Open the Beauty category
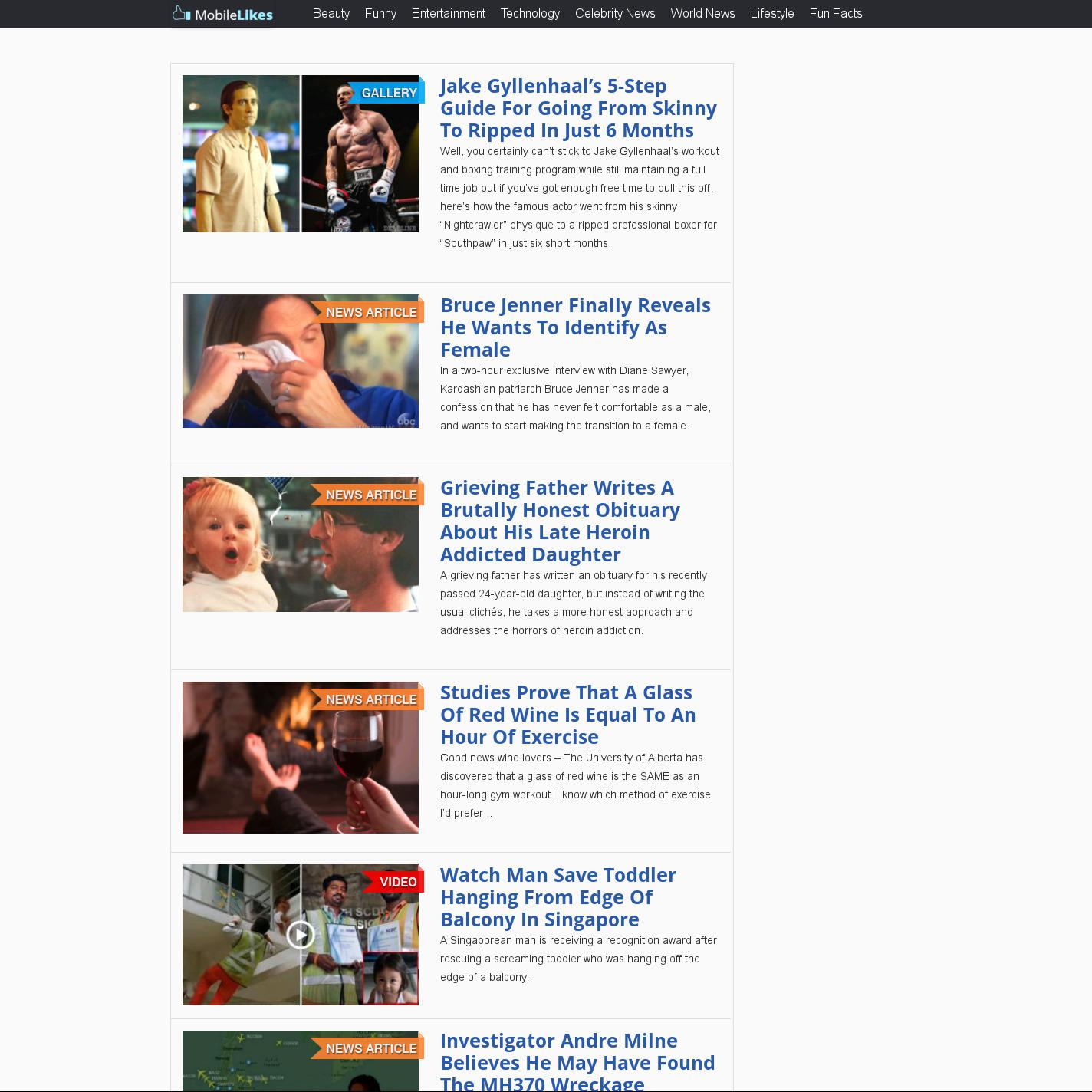The height and width of the screenshot is (1092, 1092). point(331,14)
